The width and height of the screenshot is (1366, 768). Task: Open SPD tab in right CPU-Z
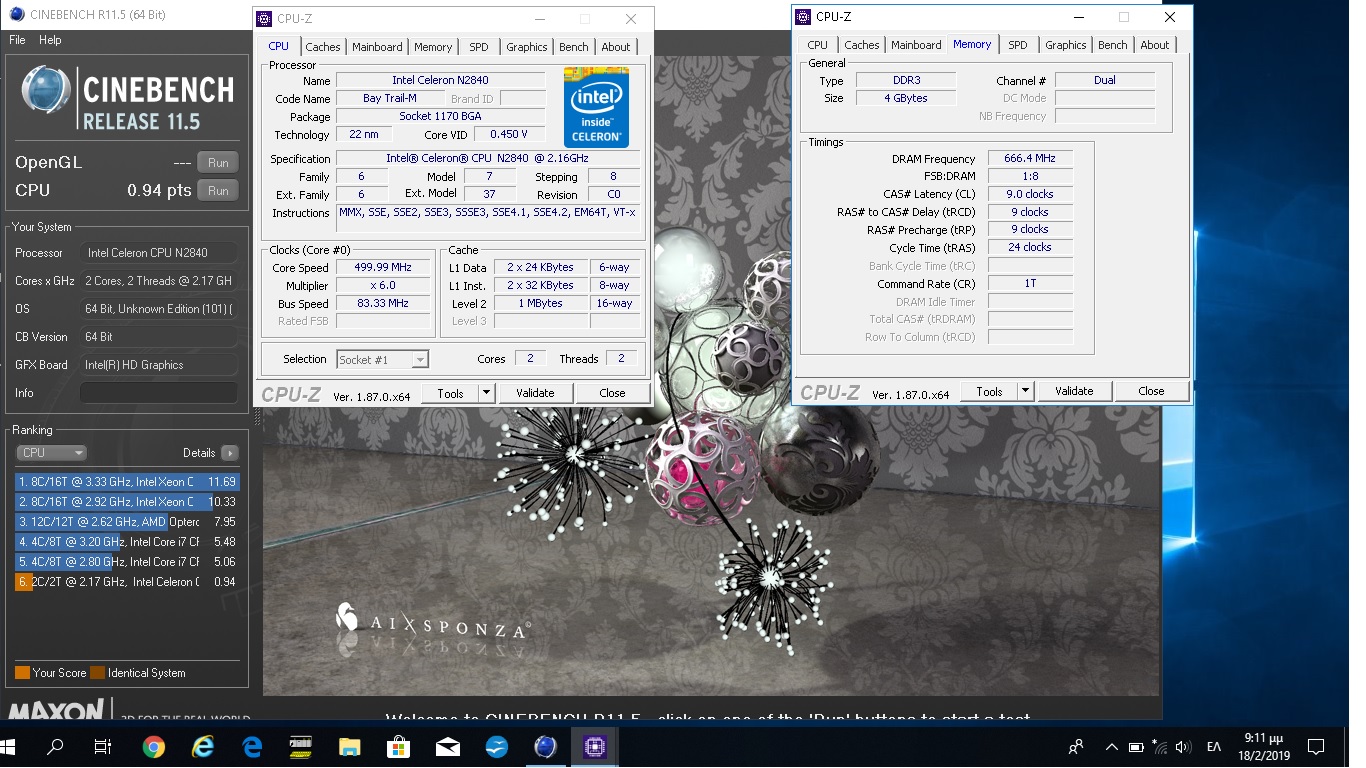tap(1018, 45)
